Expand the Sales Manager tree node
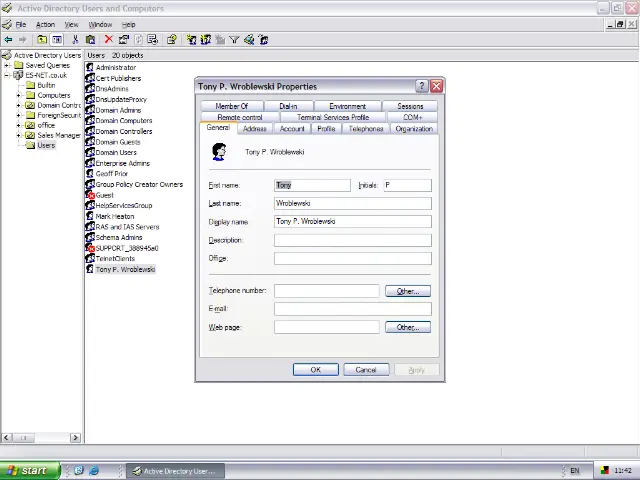This screenshot has height=480, width=640. click(18, 135)
